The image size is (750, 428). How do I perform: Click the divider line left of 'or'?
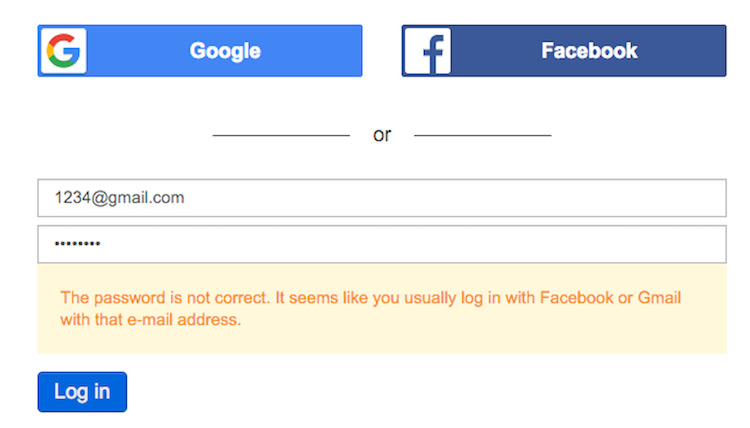coord(281,135)
